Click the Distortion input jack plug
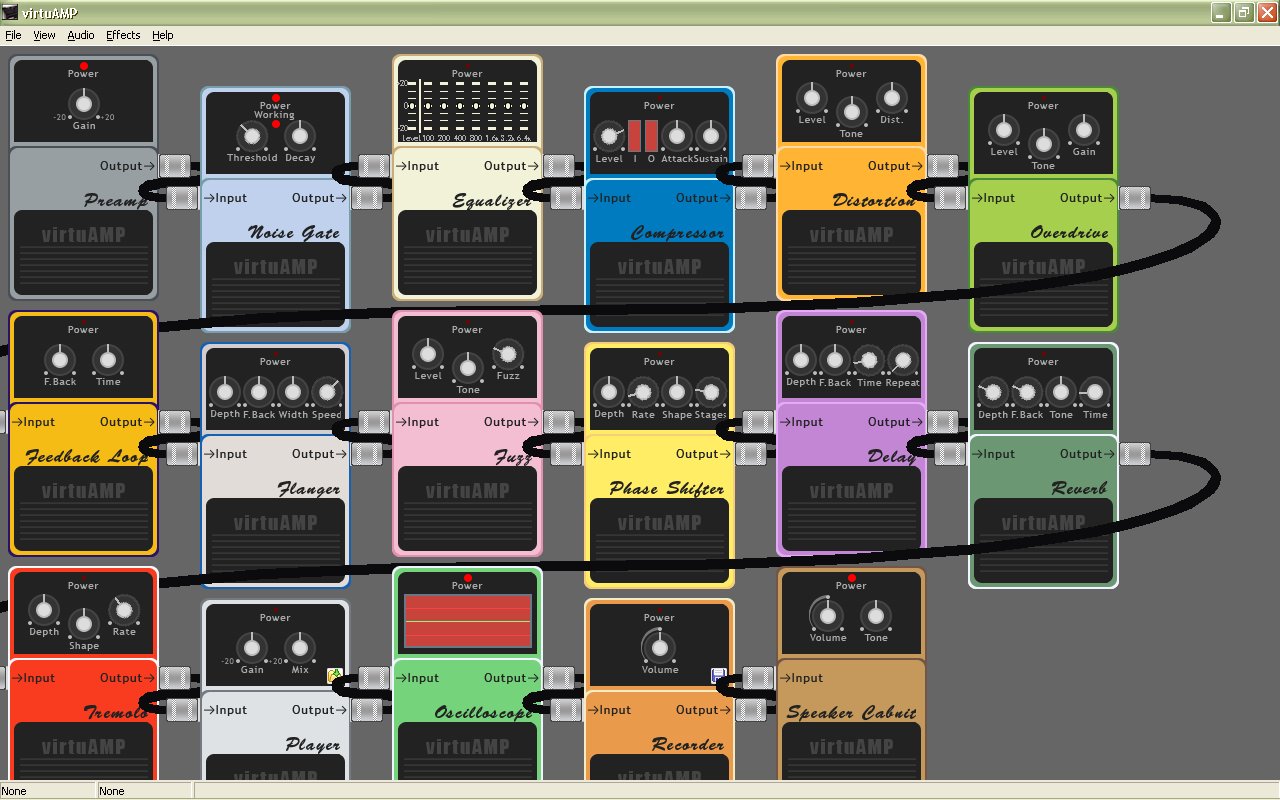The width and height of the screenshot is (1280, 800). tap(758, 166)
